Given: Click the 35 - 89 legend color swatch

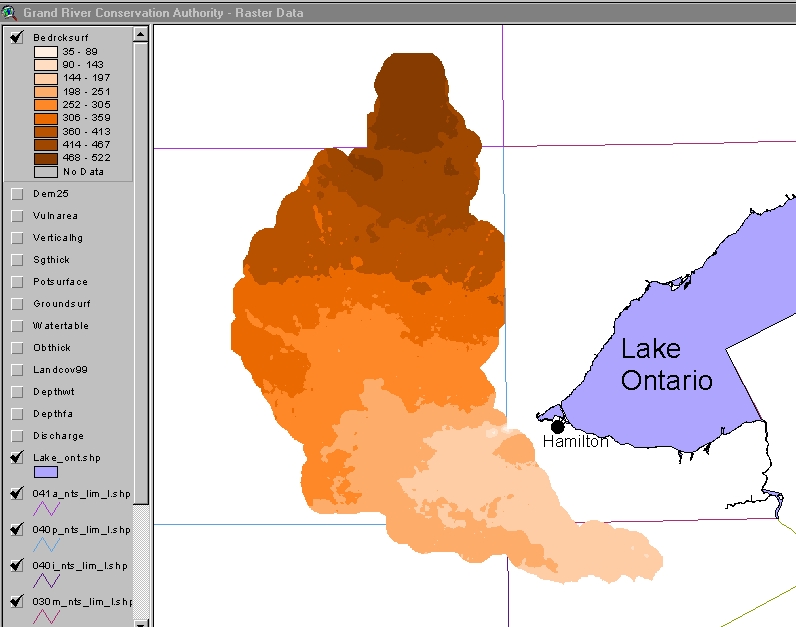Looking at the screenshot, I should [46, 52].
